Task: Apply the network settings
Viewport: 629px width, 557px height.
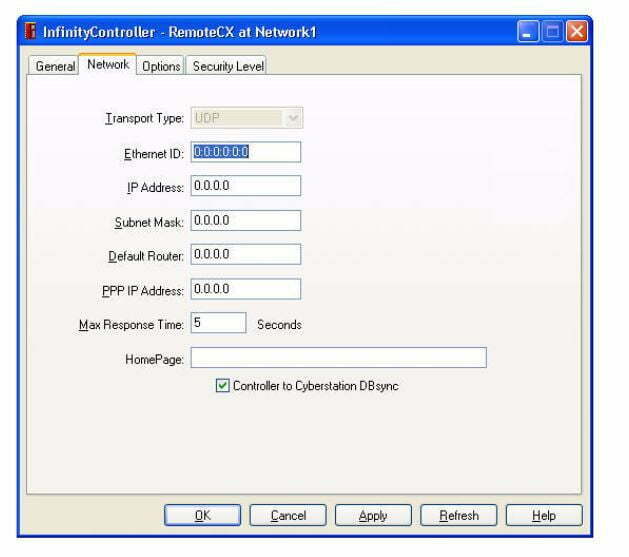Action: coord(373,515)
